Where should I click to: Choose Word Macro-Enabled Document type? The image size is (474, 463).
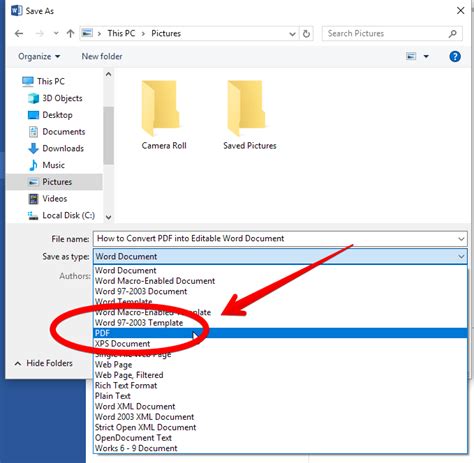pos(280,281)
